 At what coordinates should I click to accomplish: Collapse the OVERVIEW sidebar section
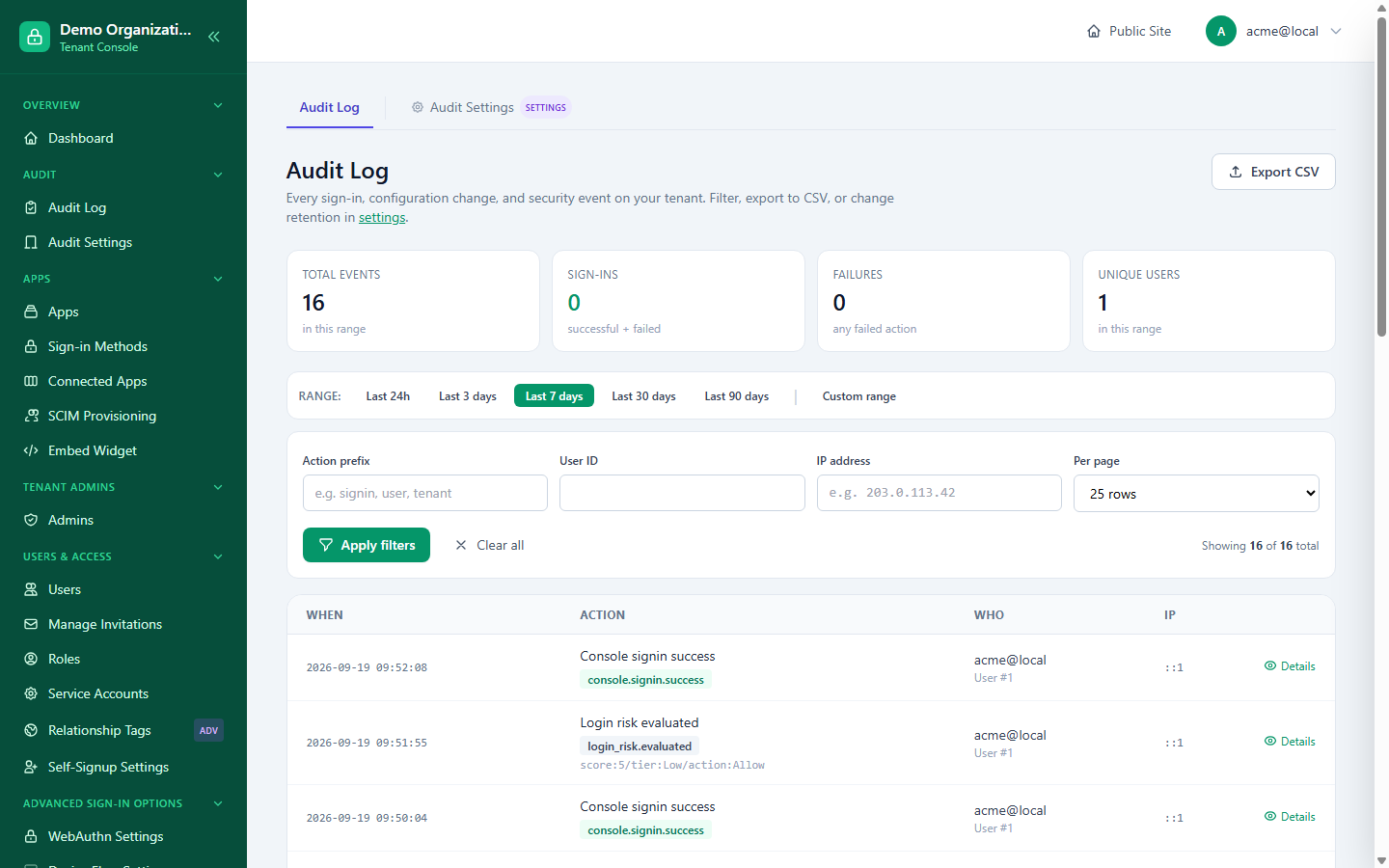[218, 105]
